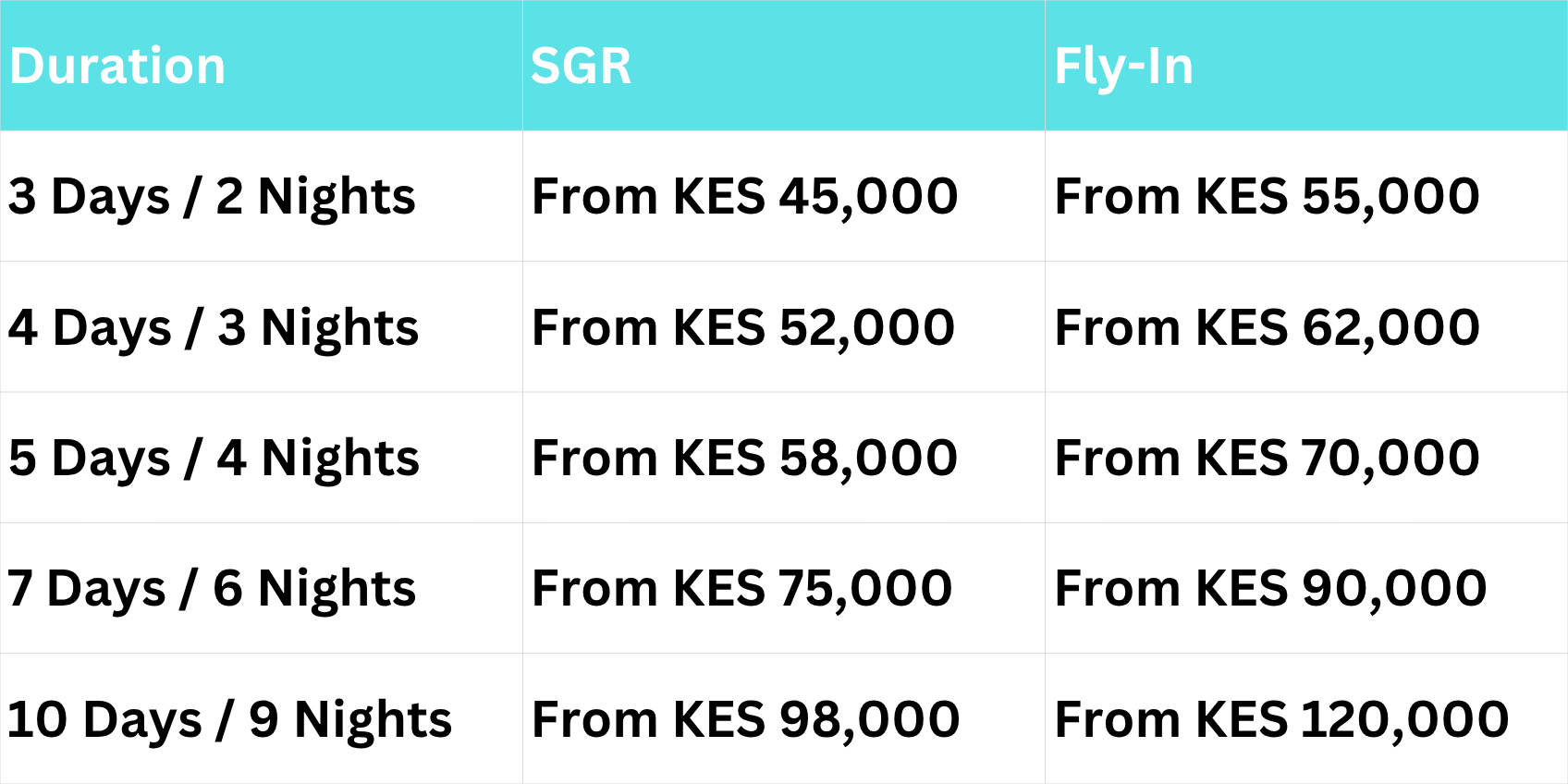The image size is (1568, 784).
Task: Click the word Days in the 3 Days row
Action: pyautogui.click(x=110, y=197)
